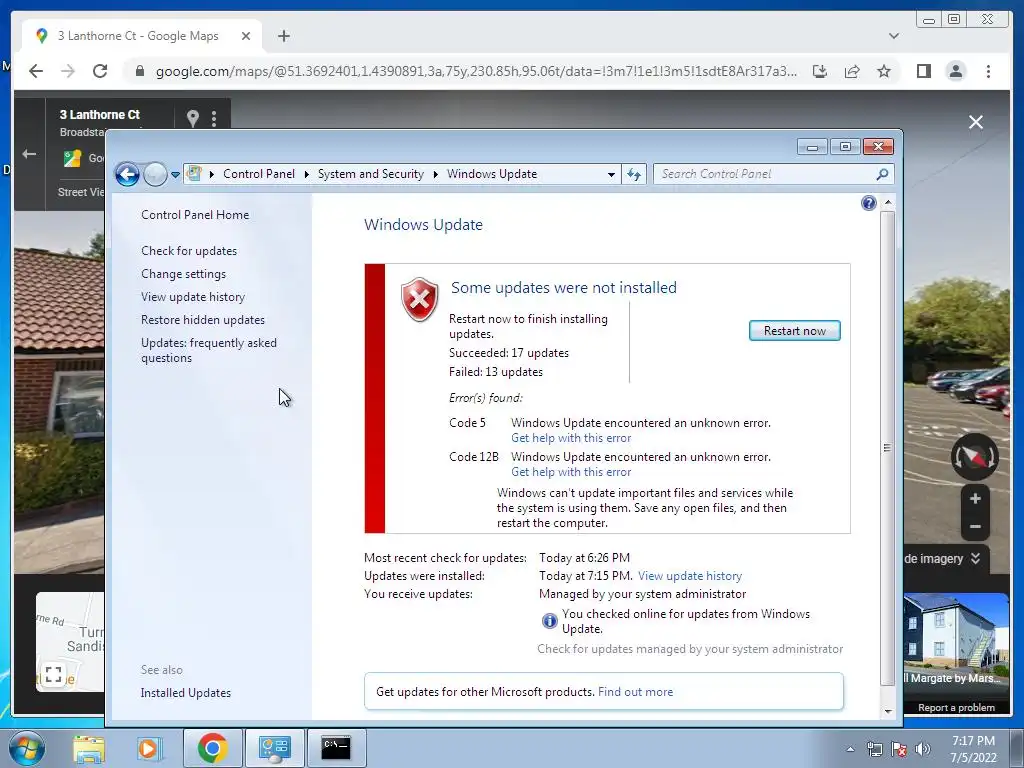Open Windows Update help question mark icon
The width and height of the screenshot is (1024, 768).
(869, 203)
